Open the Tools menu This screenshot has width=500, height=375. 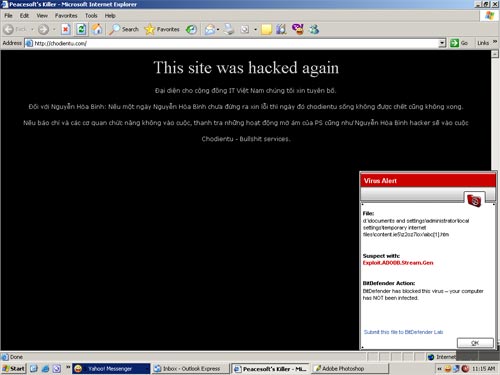(91, 16)
